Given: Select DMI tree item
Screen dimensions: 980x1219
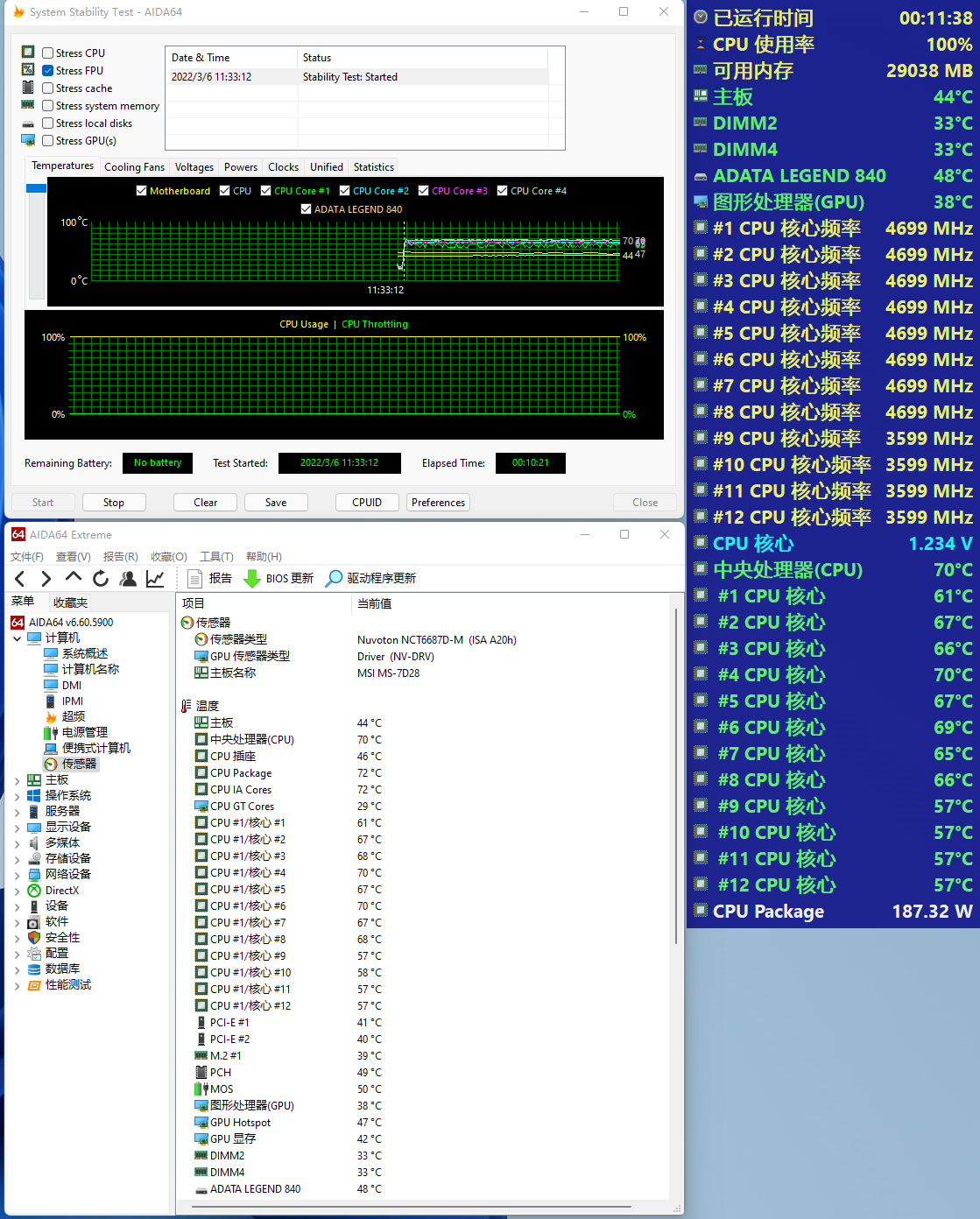Looking at the screenshot, I should [x=72, y=685].
